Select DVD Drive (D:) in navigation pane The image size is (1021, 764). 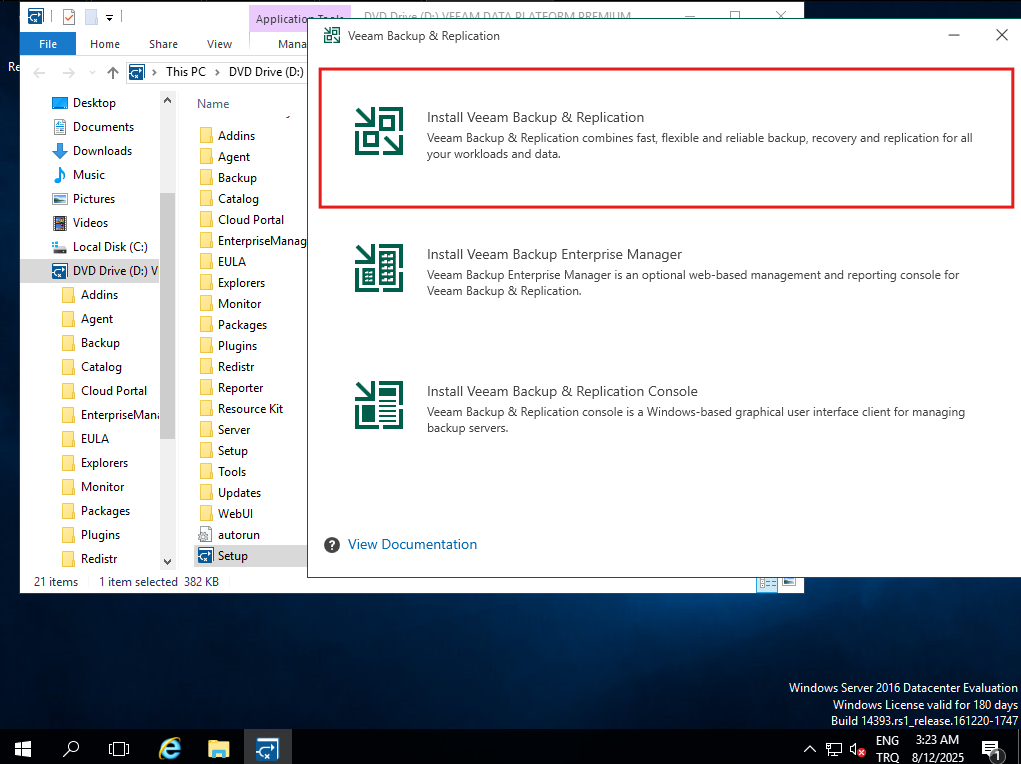[90, 271]
